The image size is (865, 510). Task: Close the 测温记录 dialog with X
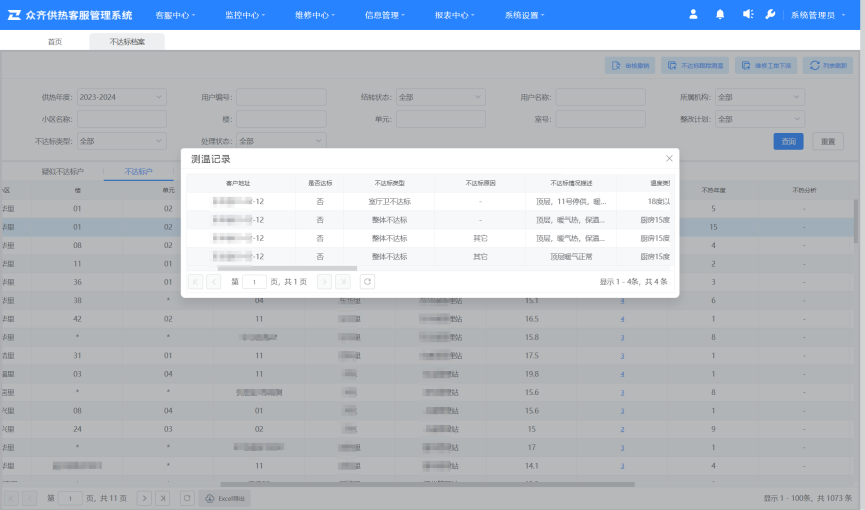point(669,158)
